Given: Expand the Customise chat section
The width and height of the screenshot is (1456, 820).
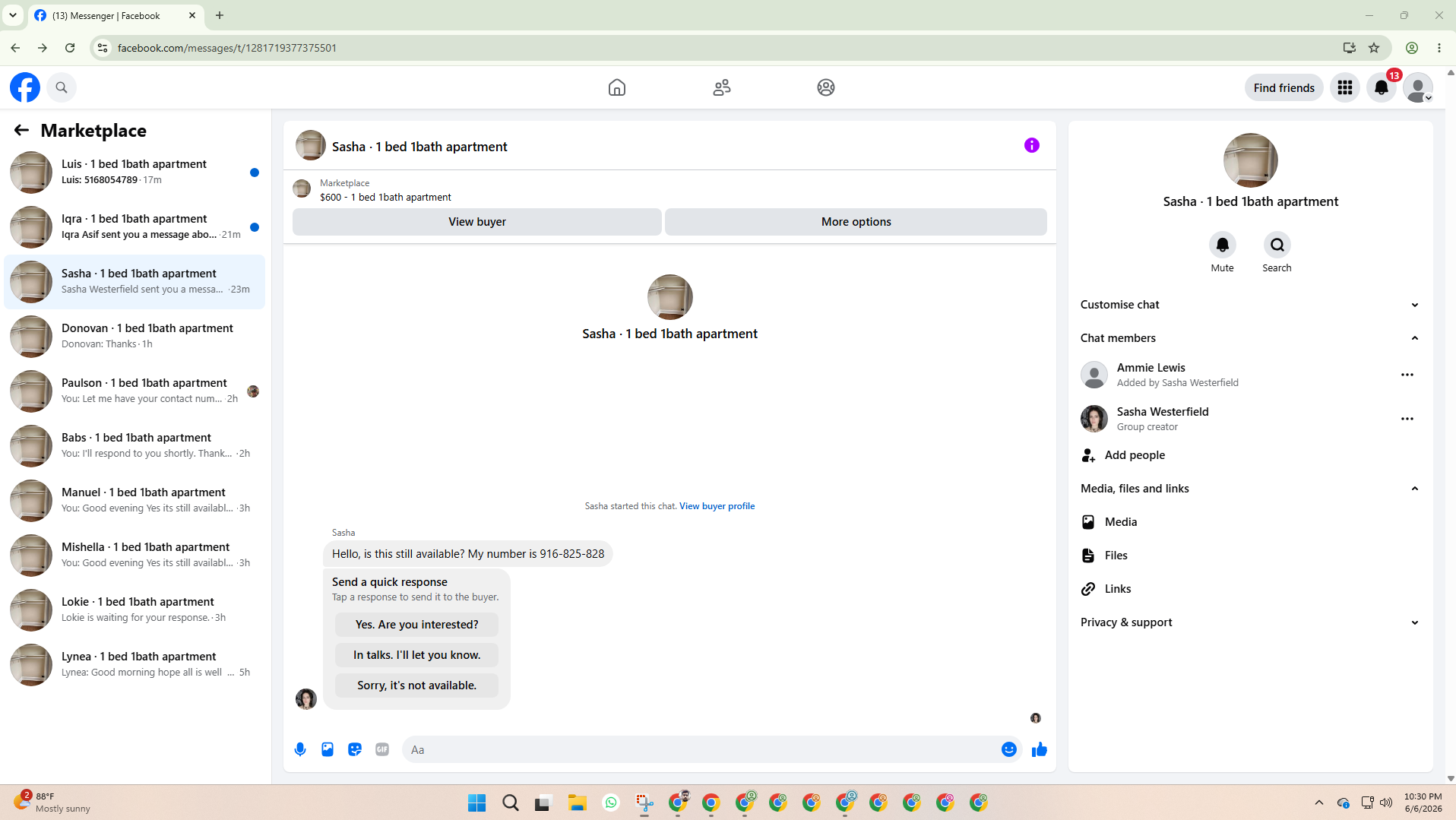Looking at the screenshot, I should coord(1250,305).
